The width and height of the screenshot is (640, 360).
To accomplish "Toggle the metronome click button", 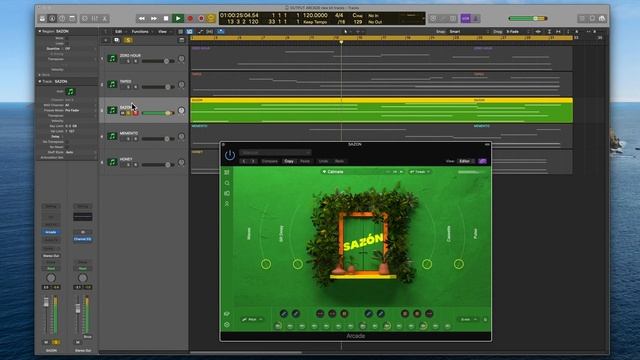I will pos(476,18).
